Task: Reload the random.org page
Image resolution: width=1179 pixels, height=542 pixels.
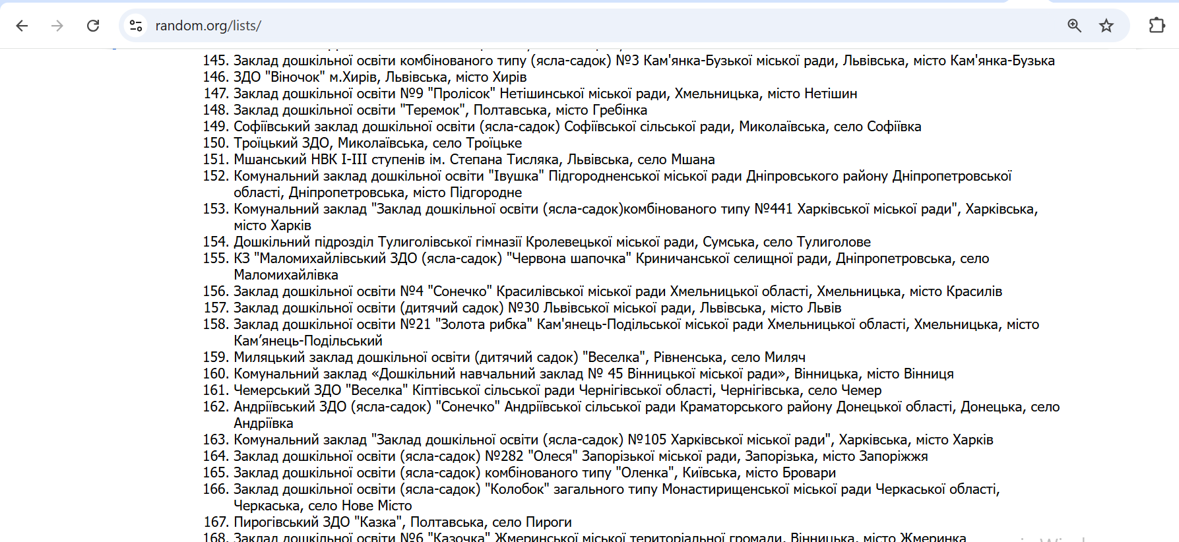Action: pos(93,26)
